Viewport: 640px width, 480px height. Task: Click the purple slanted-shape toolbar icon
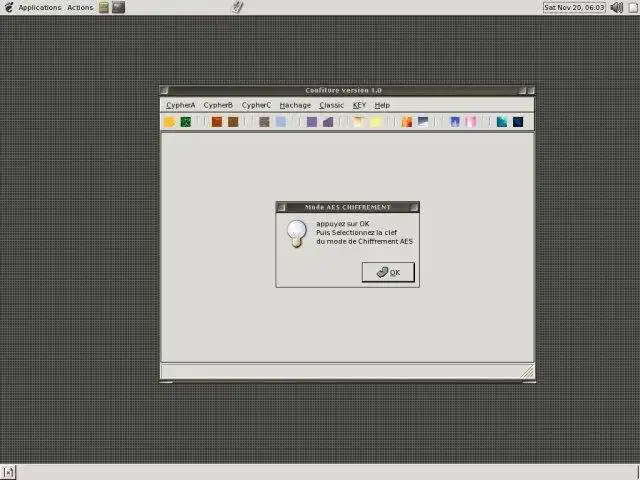[328, 122]
